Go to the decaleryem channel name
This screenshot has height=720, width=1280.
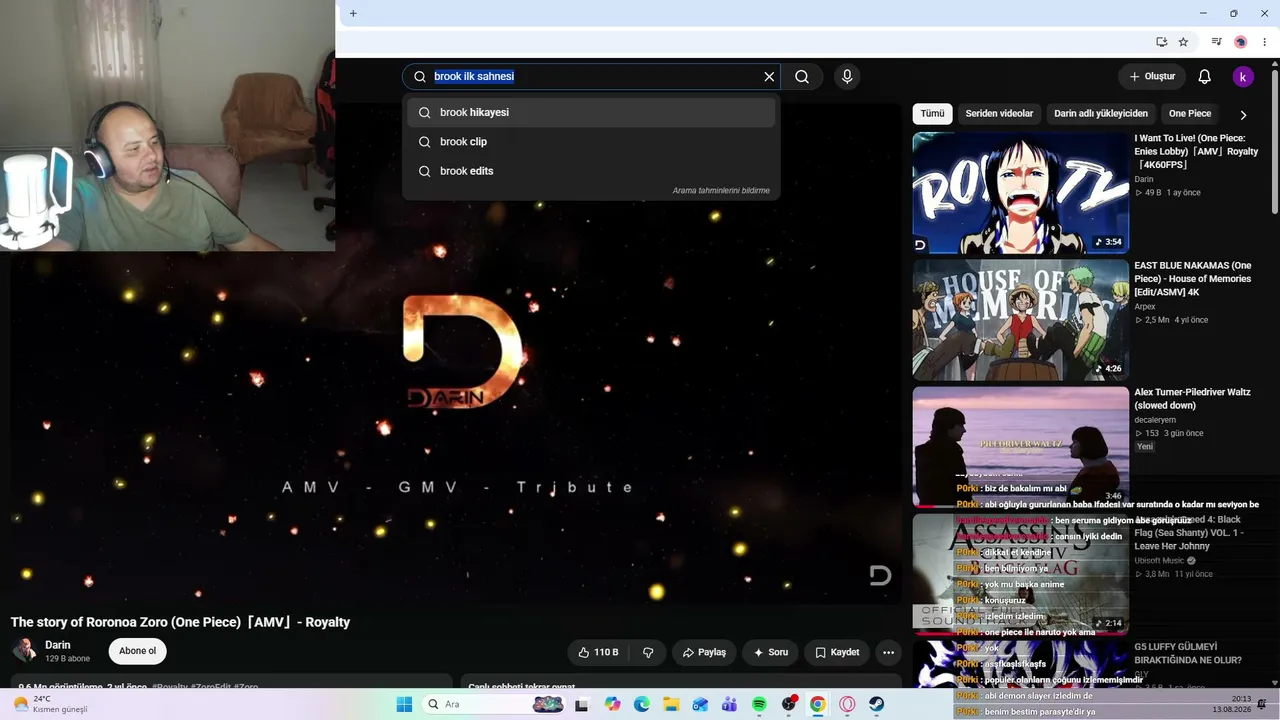(x=1155, y=420)
